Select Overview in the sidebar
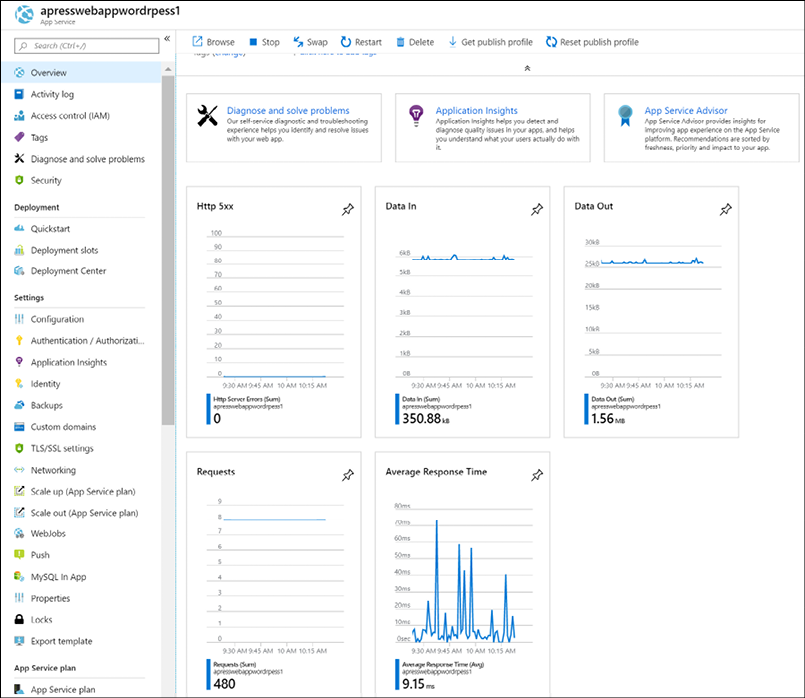Viewport: 805px width, 698px height. pos(81,72)
